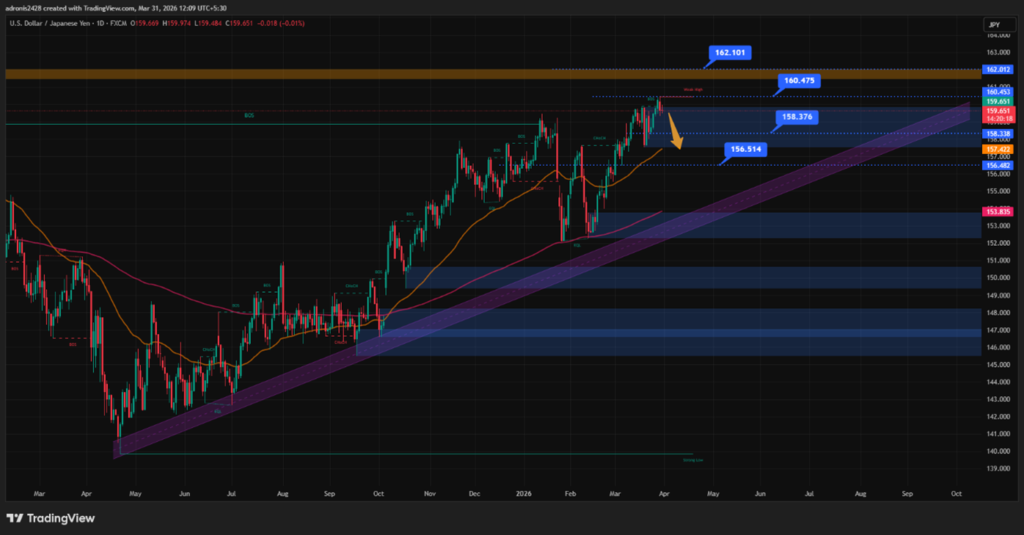Image resolution: width=1024 pixels, height=535 pixels.
Task: Click the pink 153.835 moving average tag
Action: (998, 212)
